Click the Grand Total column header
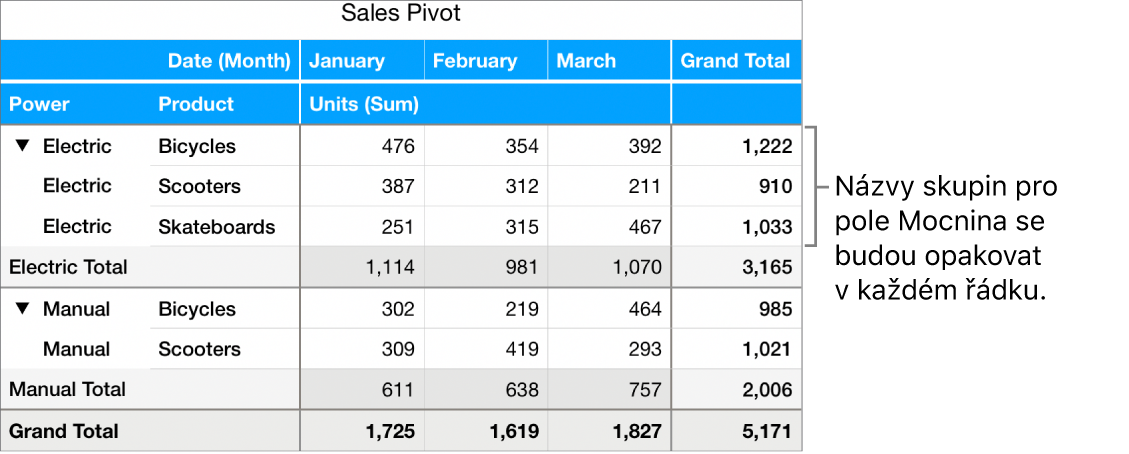Image resolution: width=1129 pixels, height=454 pixels. pyautogui.click(x=735, y=61)
